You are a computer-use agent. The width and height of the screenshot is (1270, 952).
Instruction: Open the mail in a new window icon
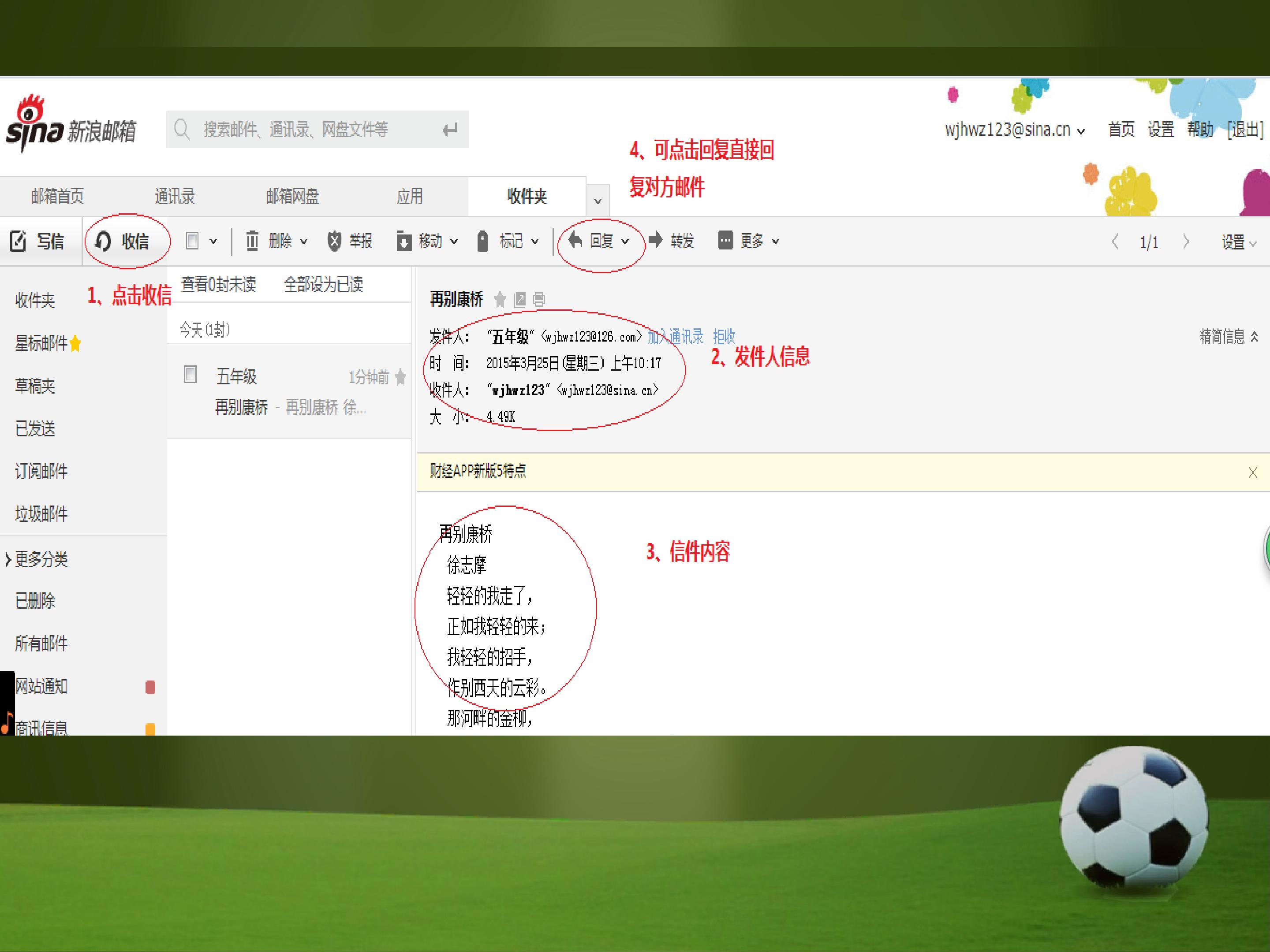pyautogui.click(x=519, y=300)
